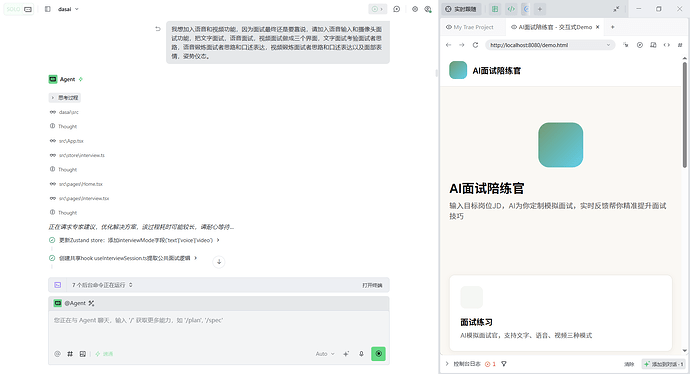Click the microphone voice input icon

pos(361,354)
